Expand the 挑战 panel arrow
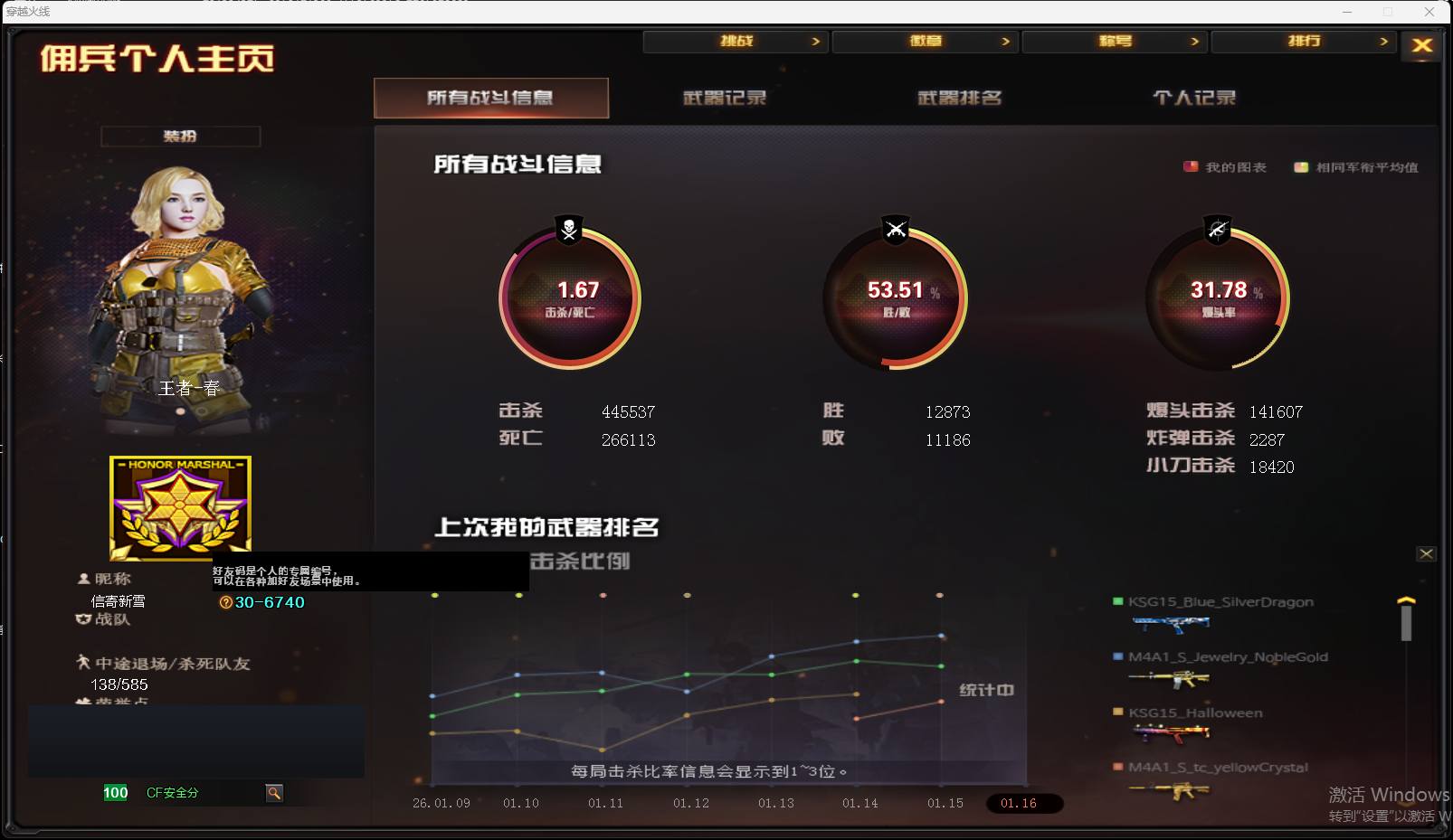 click(x=815, y=41)
